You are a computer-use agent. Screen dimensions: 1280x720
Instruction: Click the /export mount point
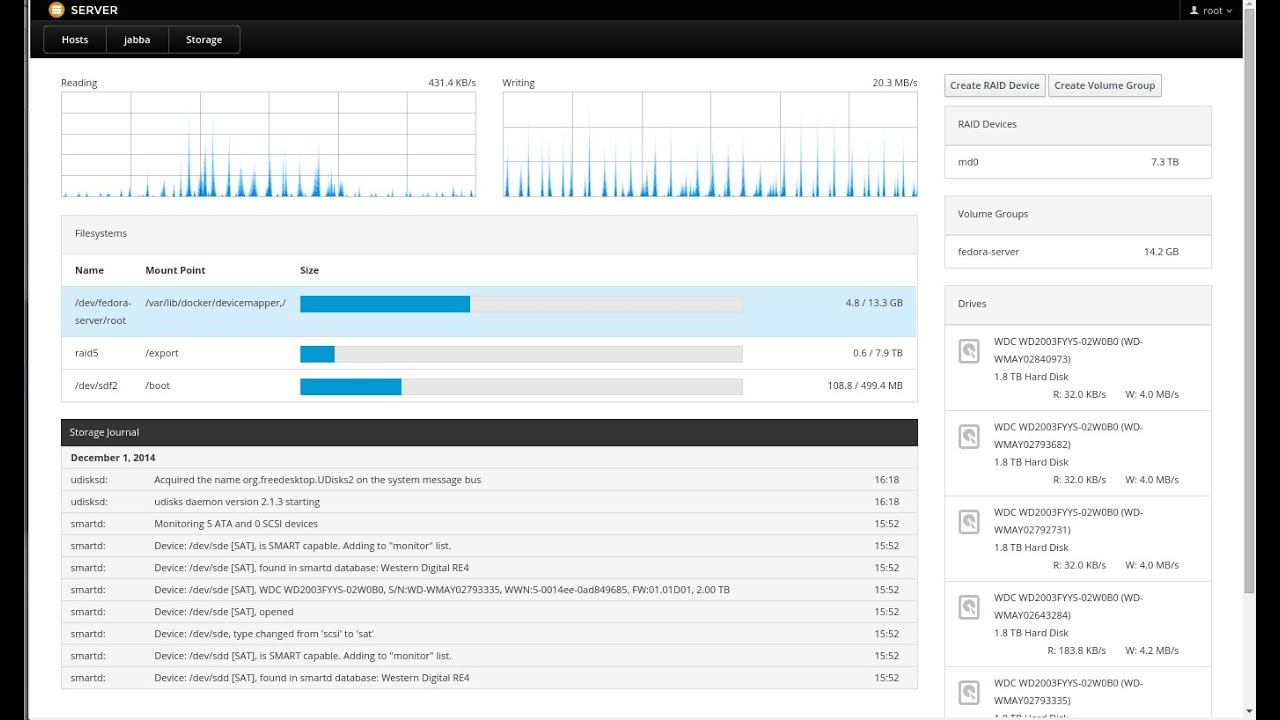pos(162,353)
